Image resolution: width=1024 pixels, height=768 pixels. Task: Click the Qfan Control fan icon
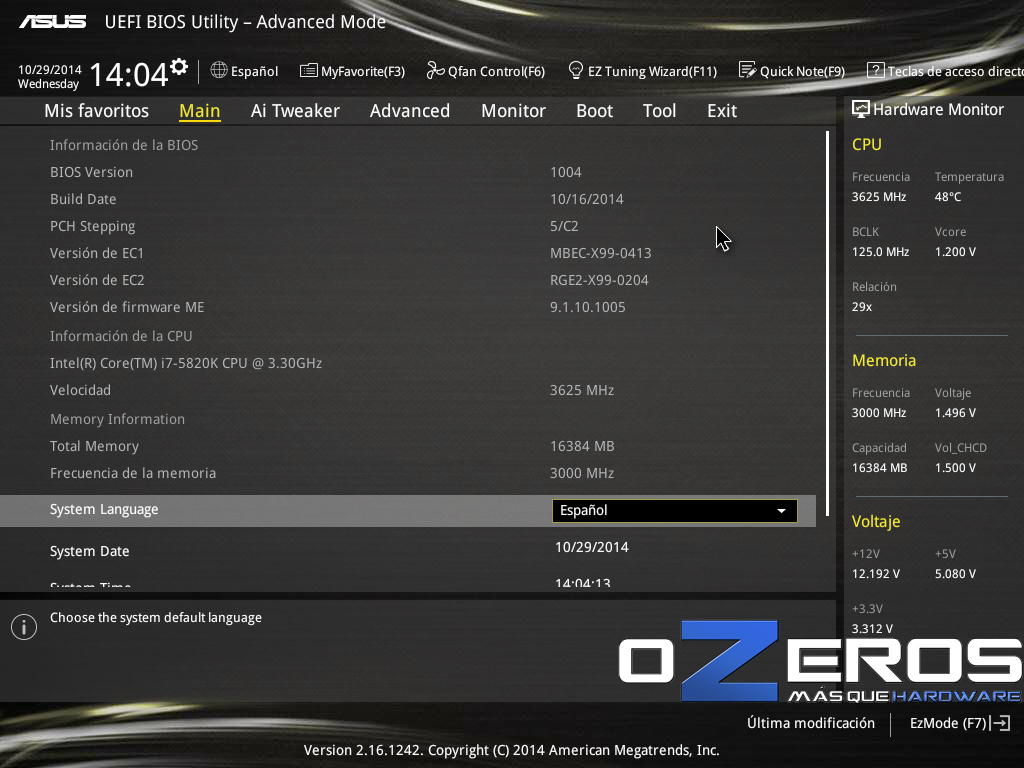point(435,70)
